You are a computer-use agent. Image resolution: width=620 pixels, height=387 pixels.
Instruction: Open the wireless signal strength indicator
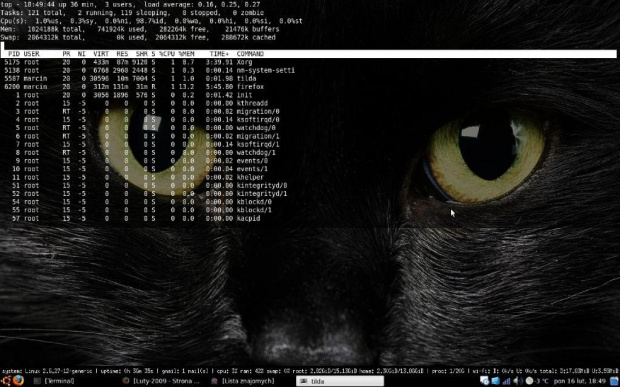(x=507, y=381)
